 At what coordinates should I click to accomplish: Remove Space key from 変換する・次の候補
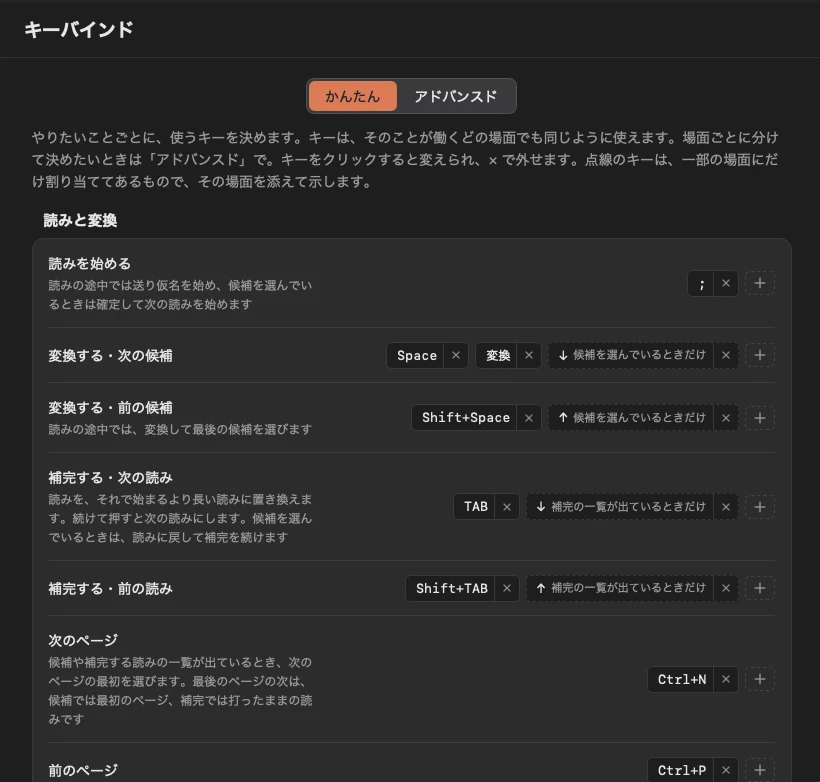pos(455,355)
